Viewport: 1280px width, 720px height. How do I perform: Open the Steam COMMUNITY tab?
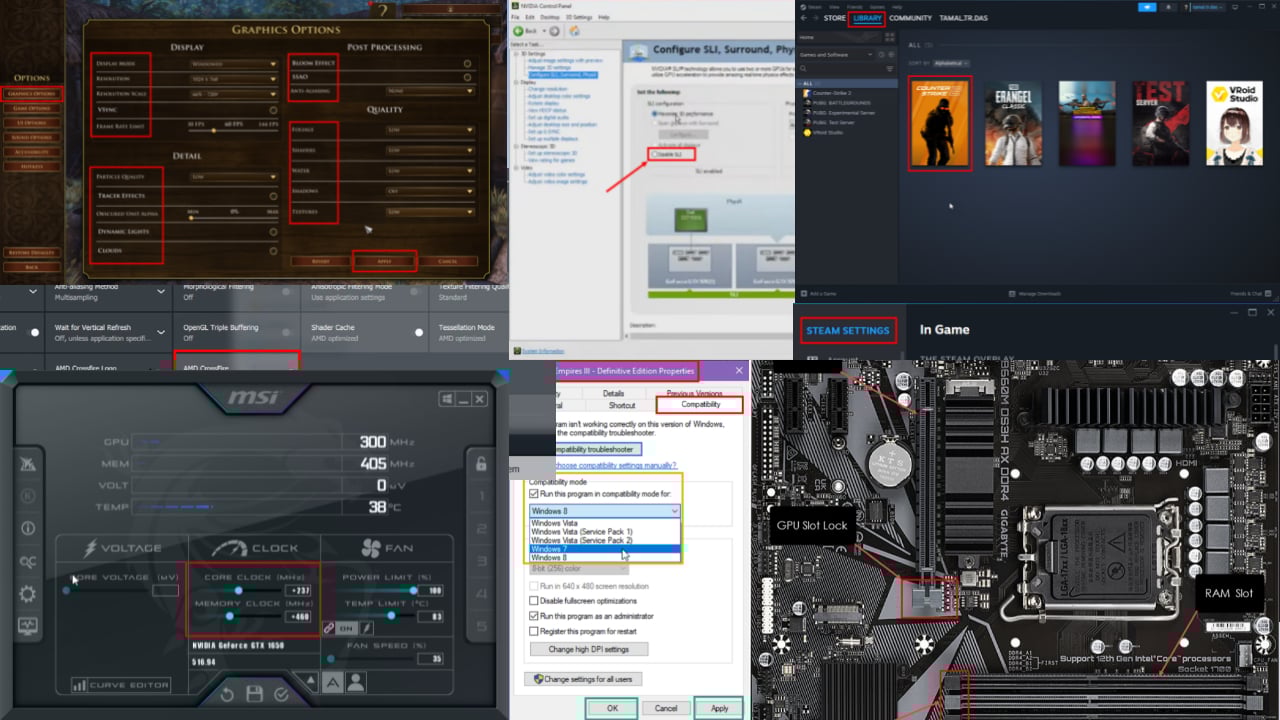coord(910,18)
